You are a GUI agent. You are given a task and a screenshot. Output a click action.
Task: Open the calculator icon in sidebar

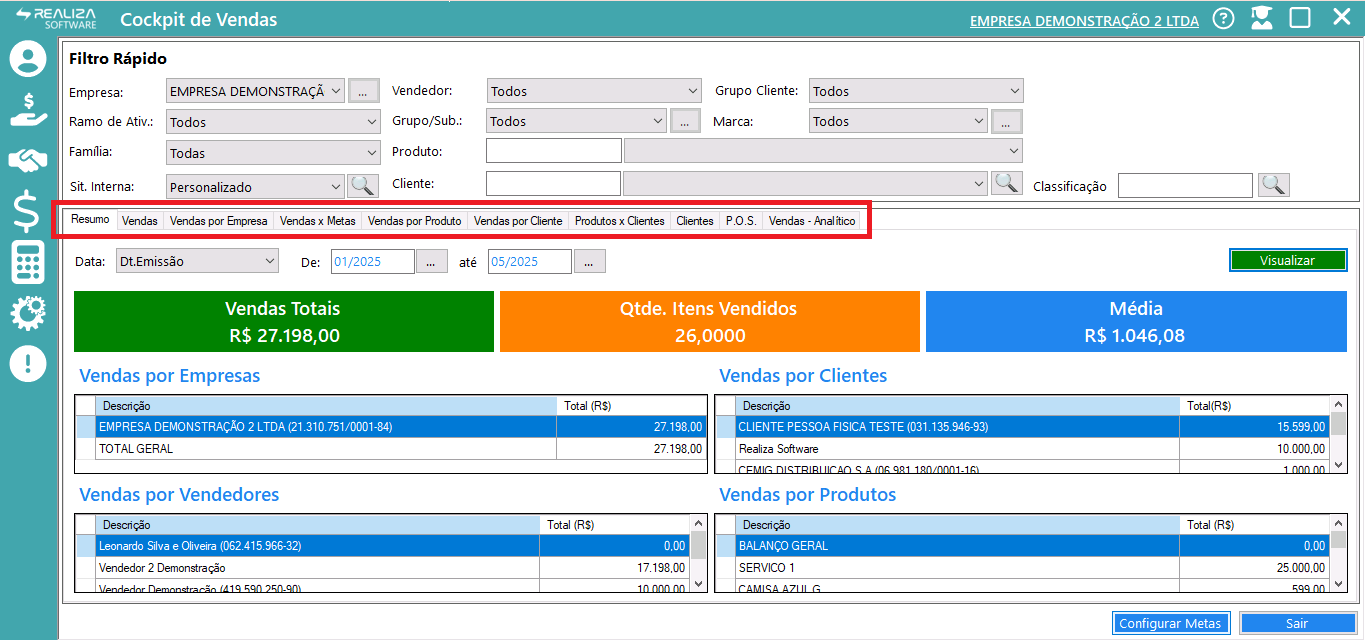(x=28, y=263)
